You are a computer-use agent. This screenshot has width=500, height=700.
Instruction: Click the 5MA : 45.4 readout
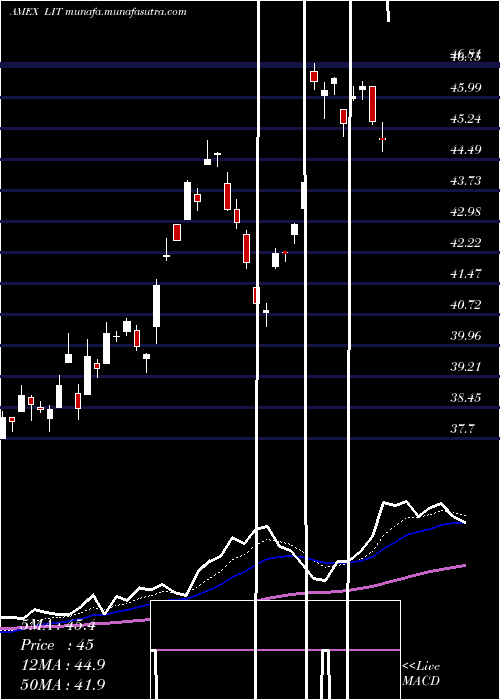click(x=58, y=625)
